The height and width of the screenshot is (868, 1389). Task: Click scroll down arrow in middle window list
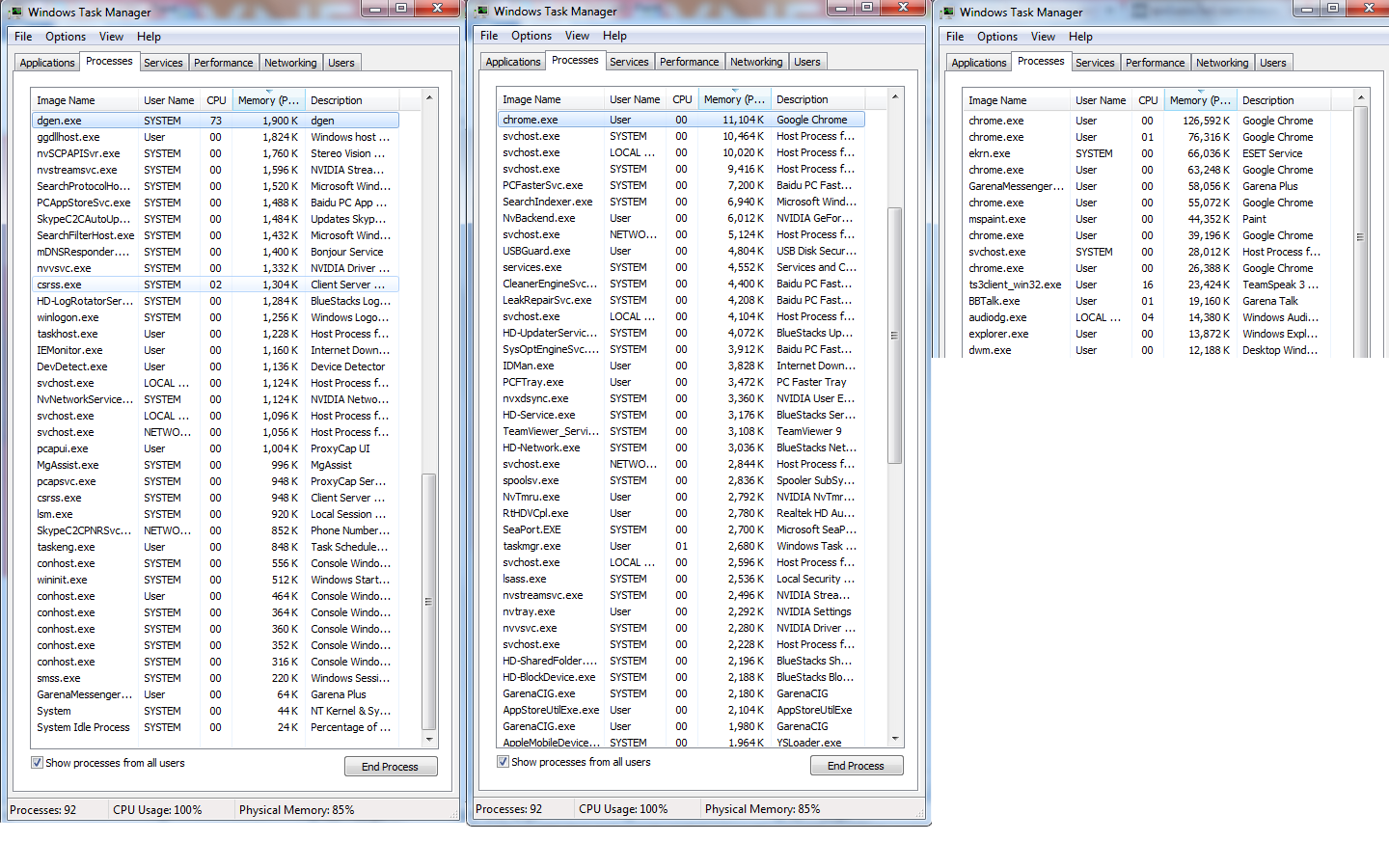click(x=895, y=739)
